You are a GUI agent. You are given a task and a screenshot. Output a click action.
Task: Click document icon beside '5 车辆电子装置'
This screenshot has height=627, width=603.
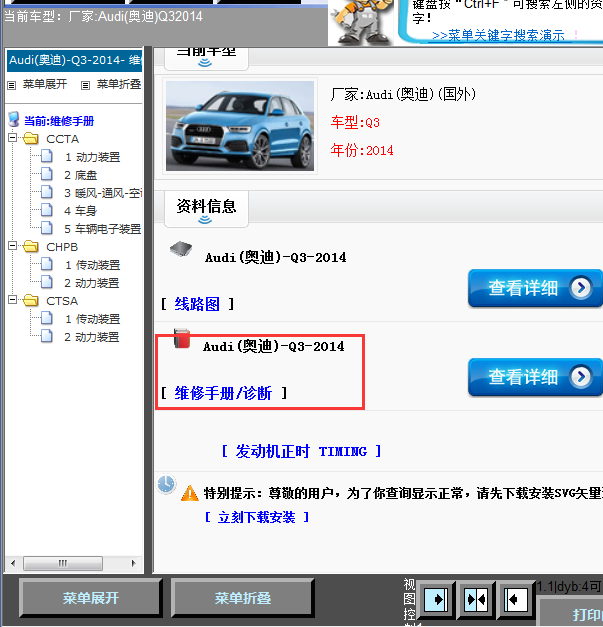click(x=47, y=228)
